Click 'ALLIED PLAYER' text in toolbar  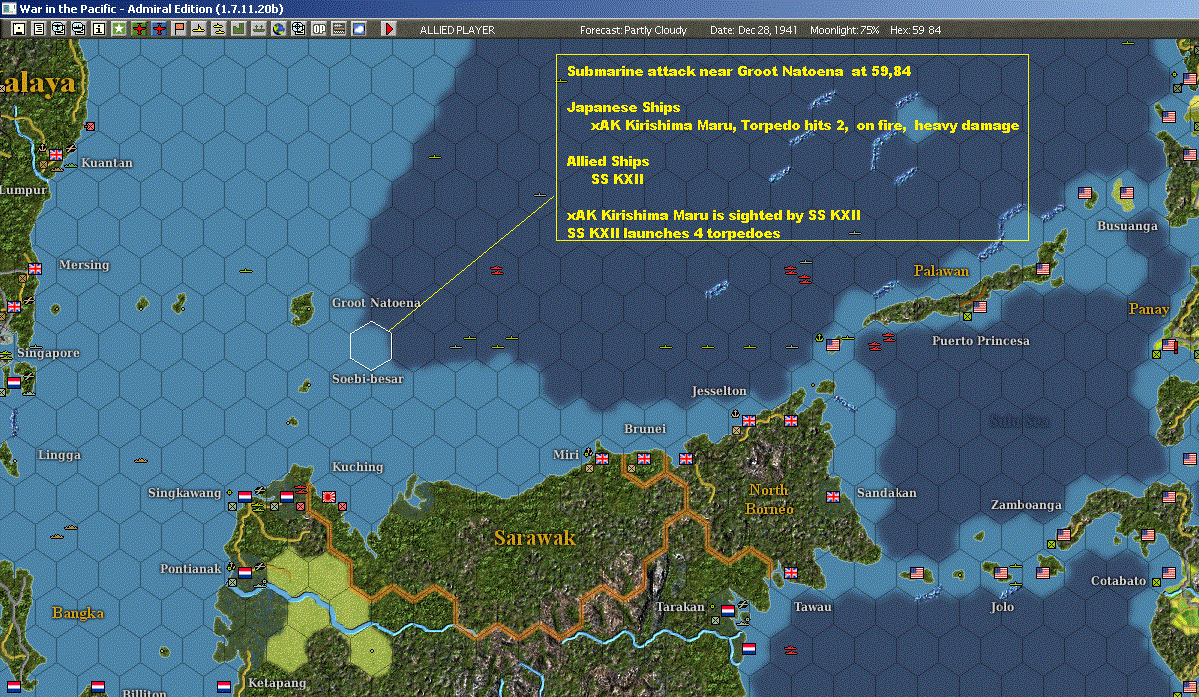pos(457,30)
